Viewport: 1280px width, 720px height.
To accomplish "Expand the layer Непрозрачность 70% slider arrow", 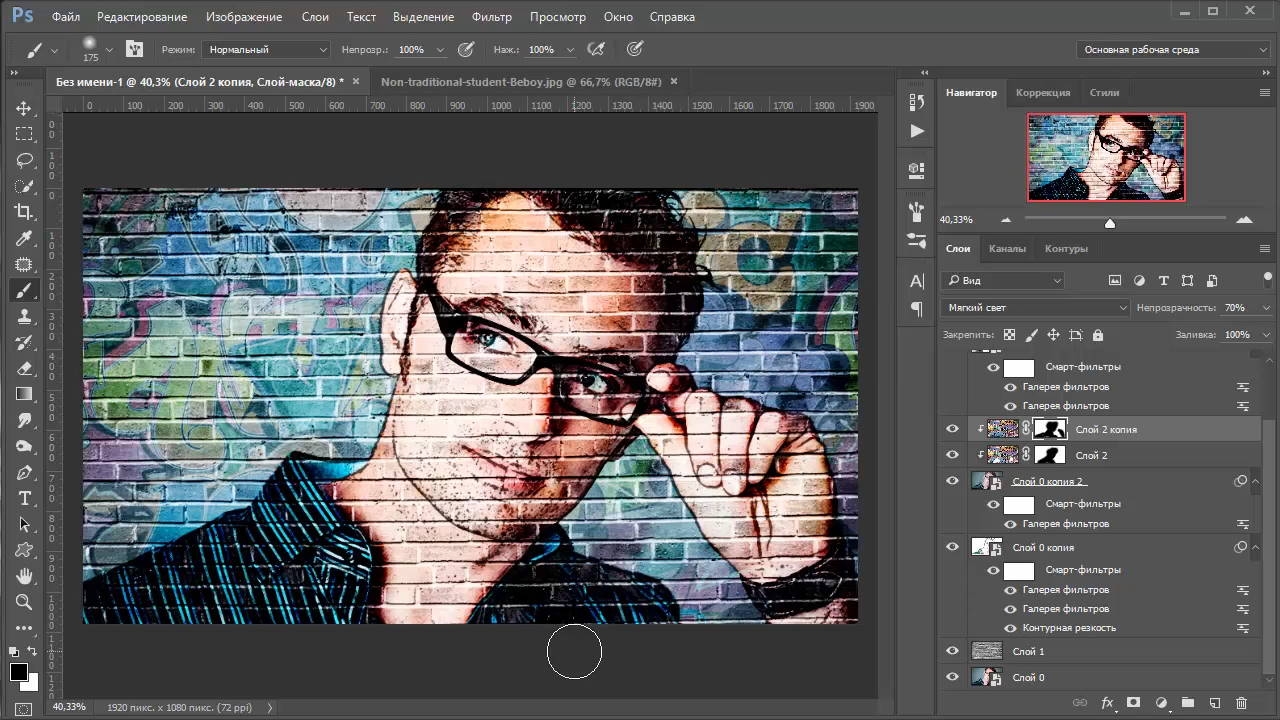I will 1264,308.
